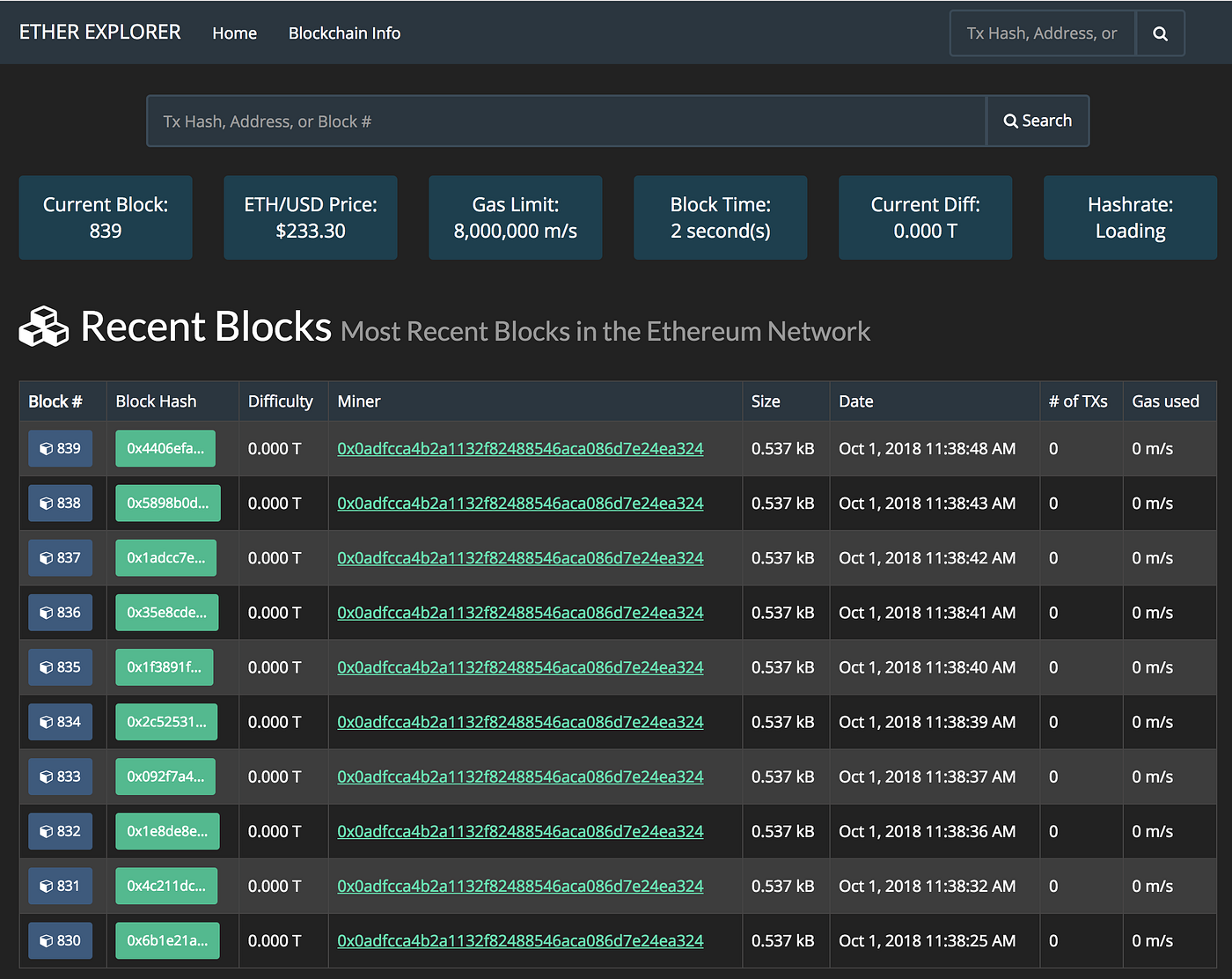The width and height of the screenshot is (1232, 979).
Task: Open miner address link in block 834 row
Action: [520, 722]
